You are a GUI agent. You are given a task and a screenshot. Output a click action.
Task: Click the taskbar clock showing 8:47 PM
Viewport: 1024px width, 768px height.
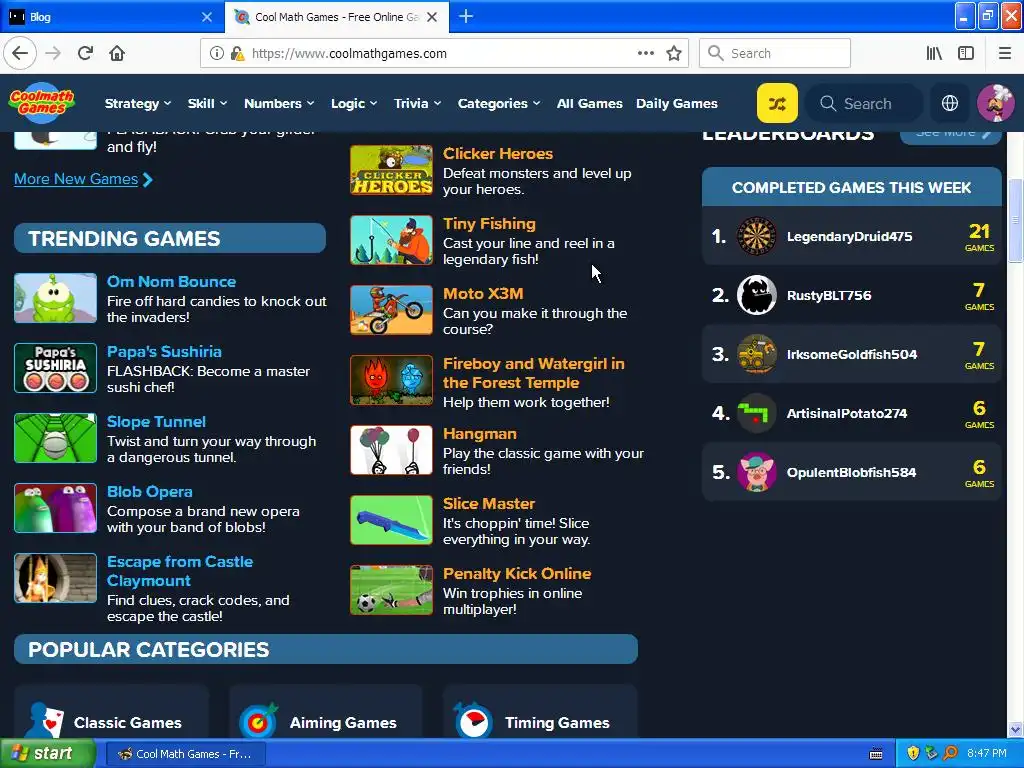(x=987, y=754)
